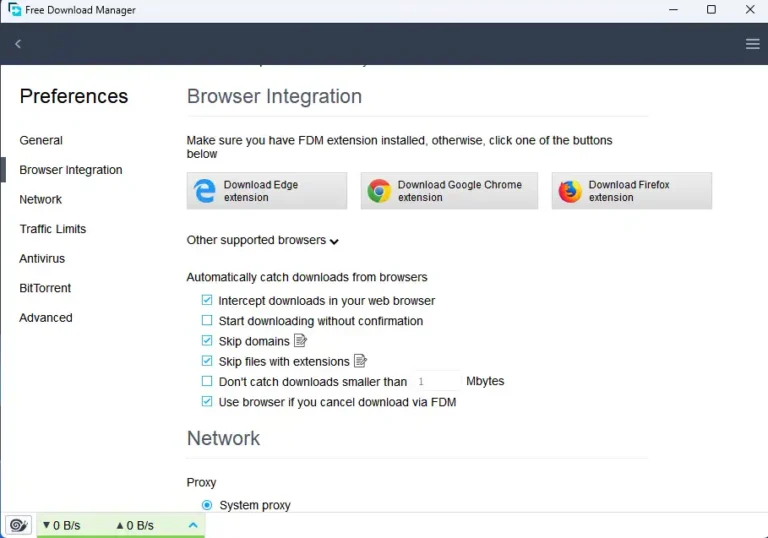768x538 pixels.
Task: Jump to BitTorrent settings
Action: click(x=45, y=288)
